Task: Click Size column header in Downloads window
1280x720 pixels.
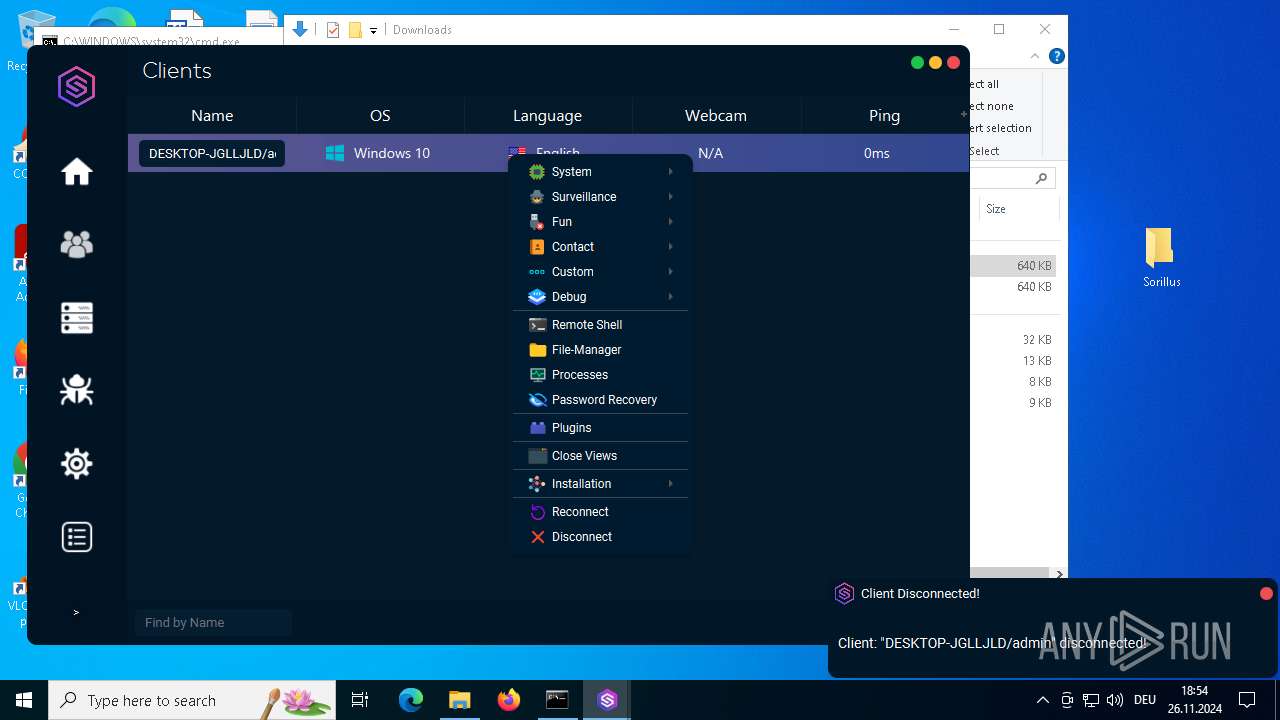Action: (996, 209)
